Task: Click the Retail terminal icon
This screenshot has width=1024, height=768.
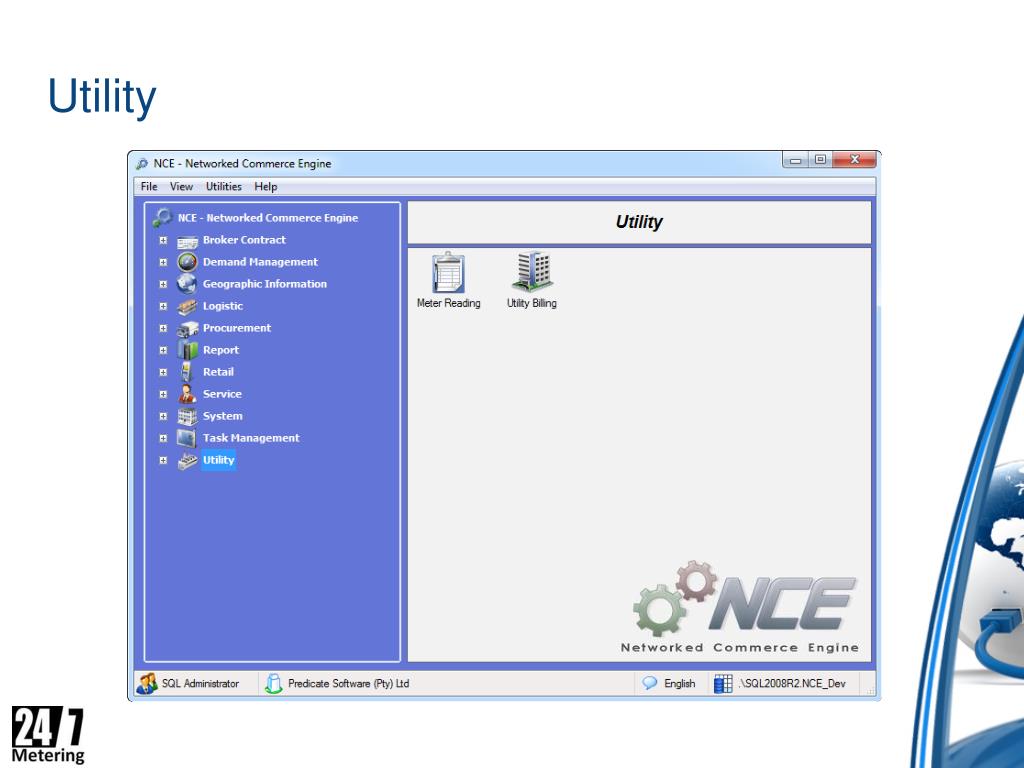Action: tap(187, 372)
